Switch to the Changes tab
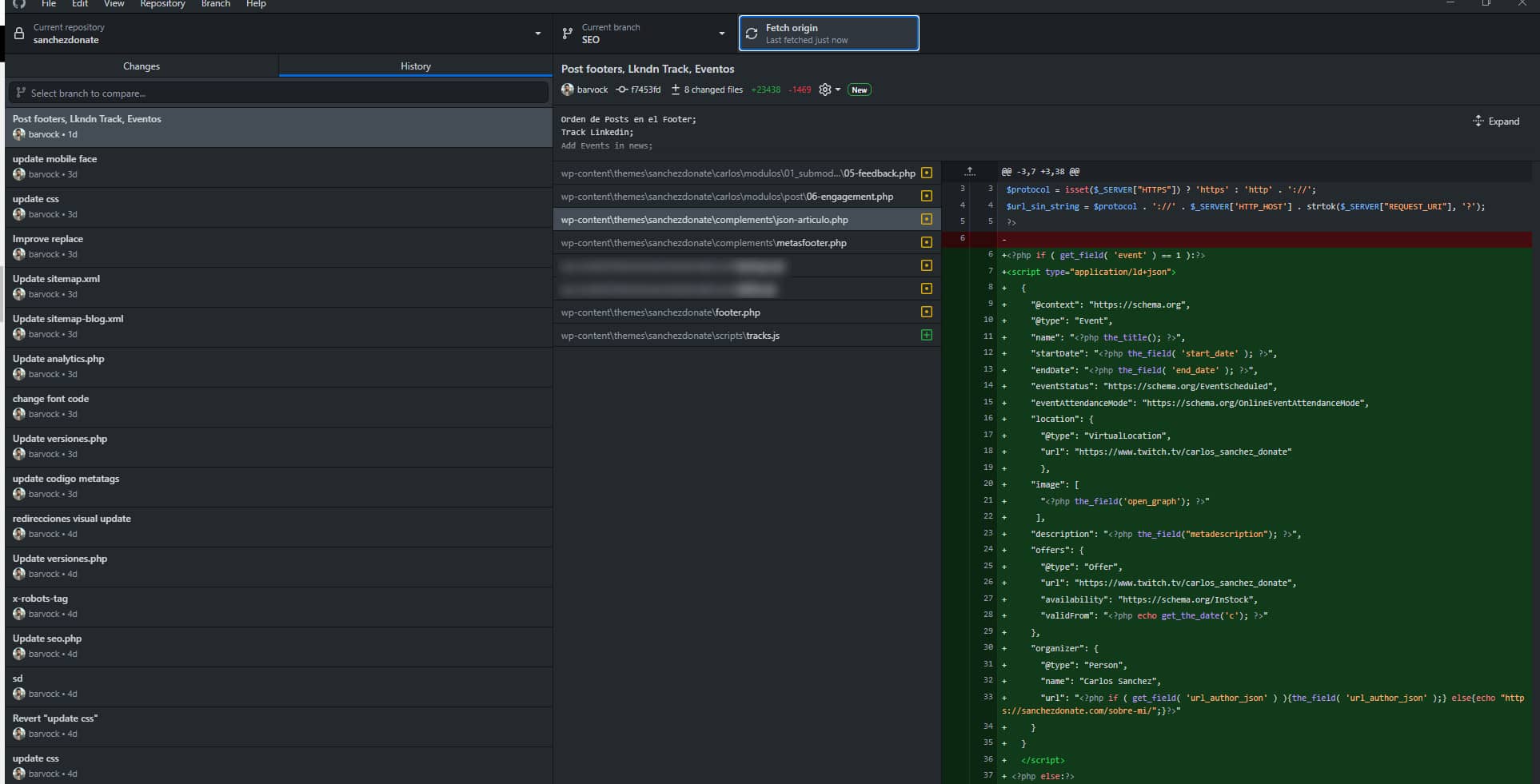 [142, 66]
